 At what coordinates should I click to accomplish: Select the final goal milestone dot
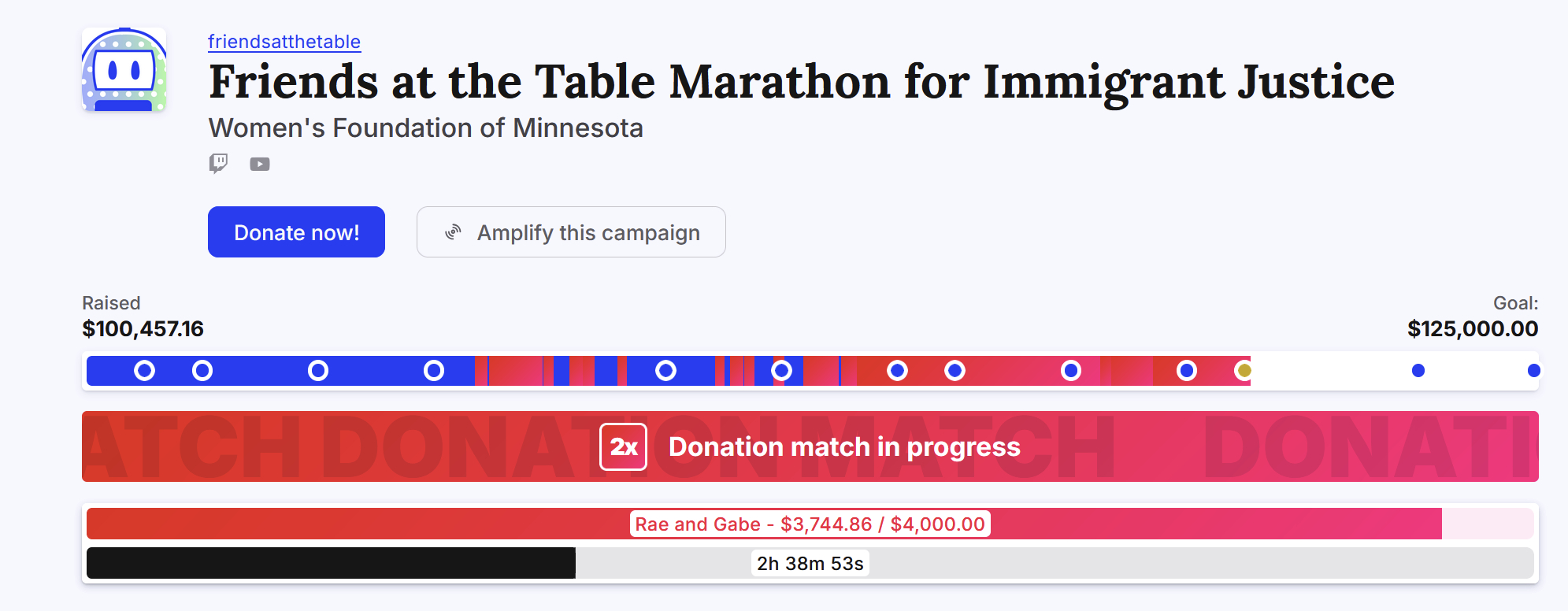pos(1533,371)
